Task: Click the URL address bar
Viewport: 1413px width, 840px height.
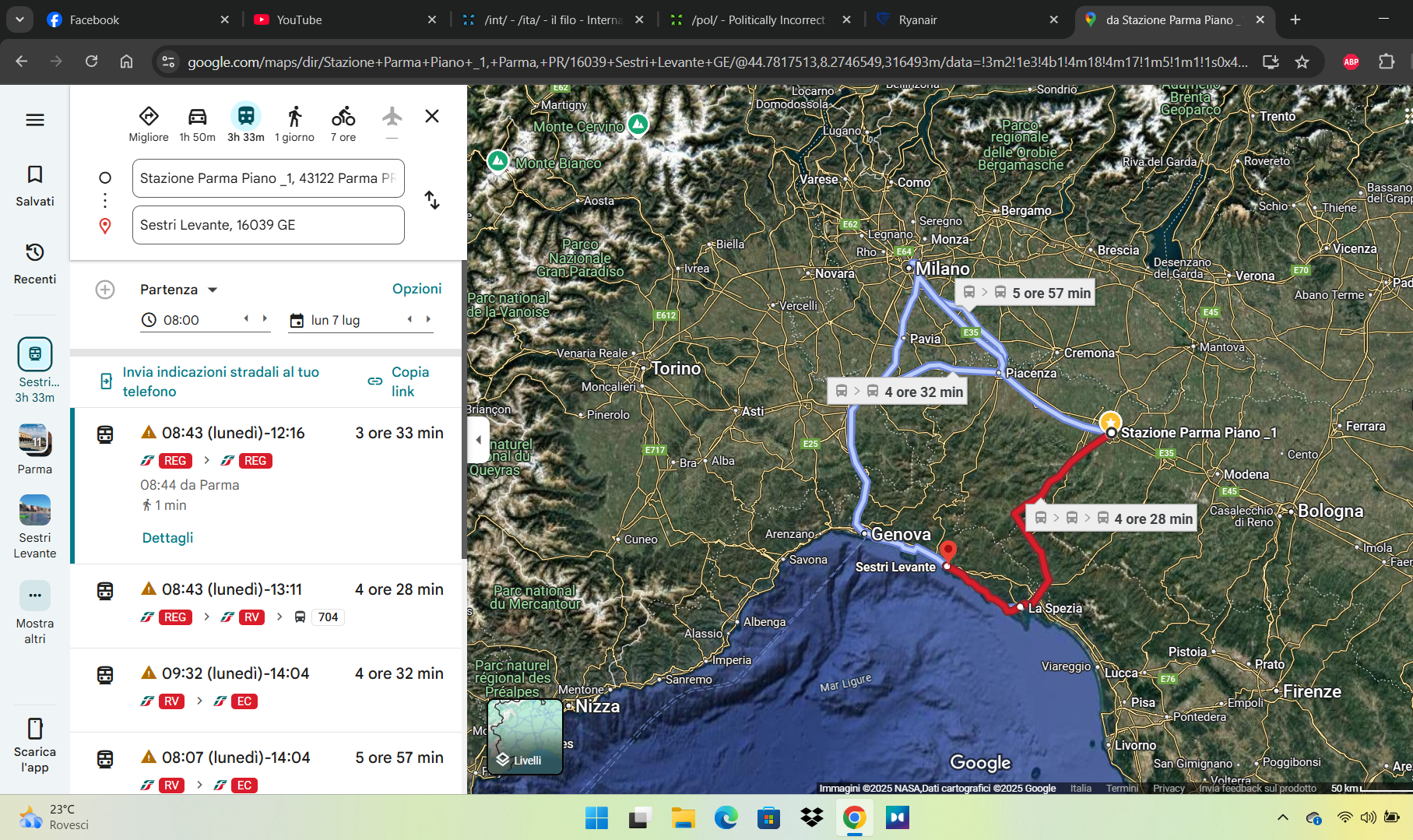Action: 716,62
